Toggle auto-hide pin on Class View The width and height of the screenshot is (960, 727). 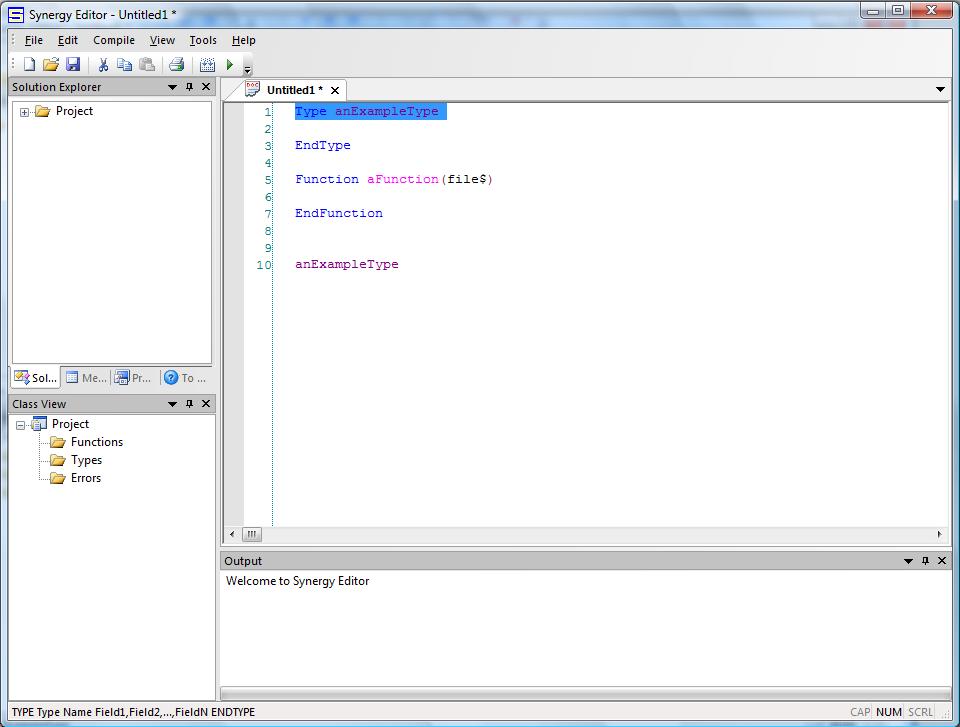pos(190,404)
